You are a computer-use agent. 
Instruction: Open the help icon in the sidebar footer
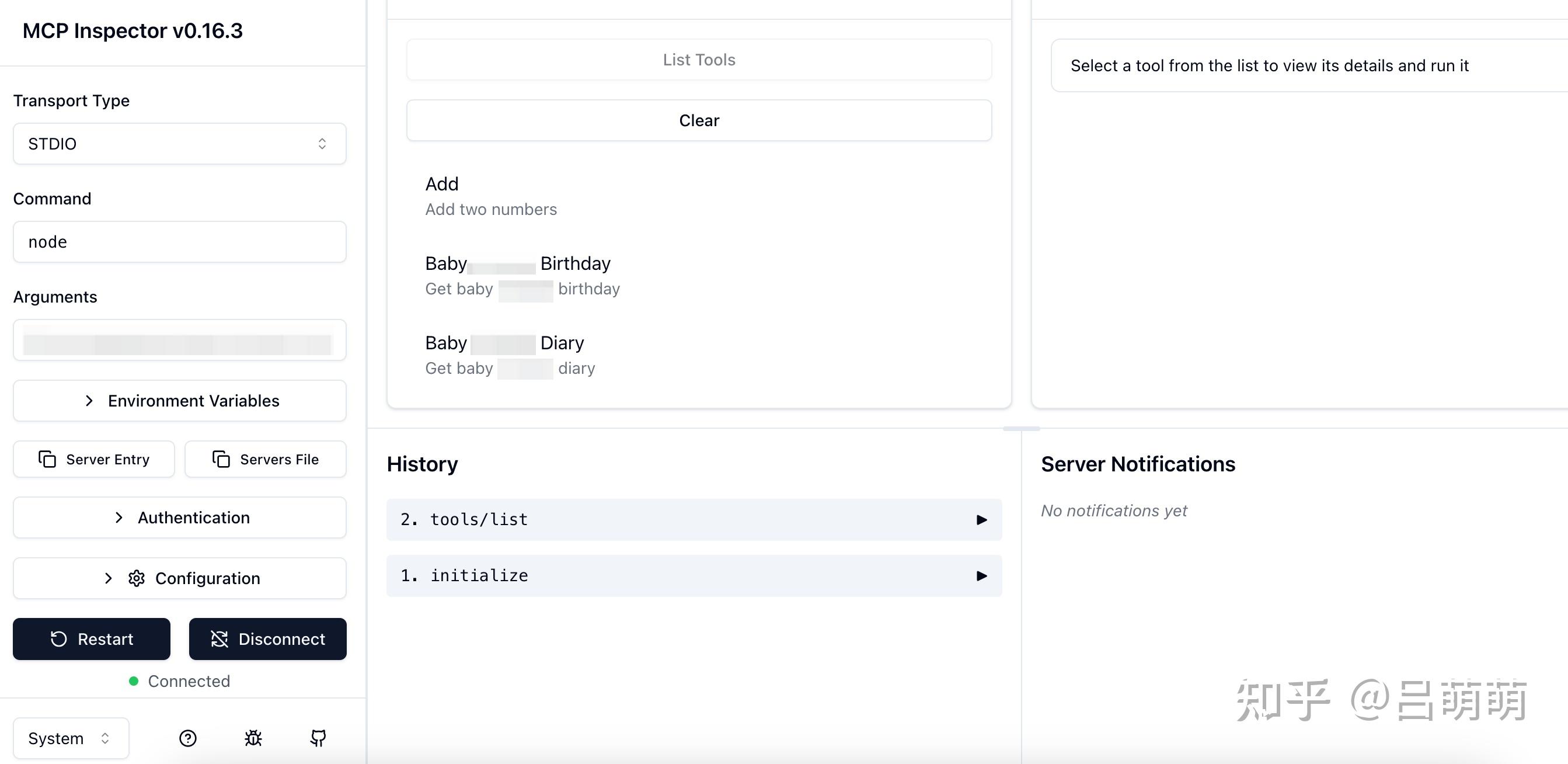[188, 738]
